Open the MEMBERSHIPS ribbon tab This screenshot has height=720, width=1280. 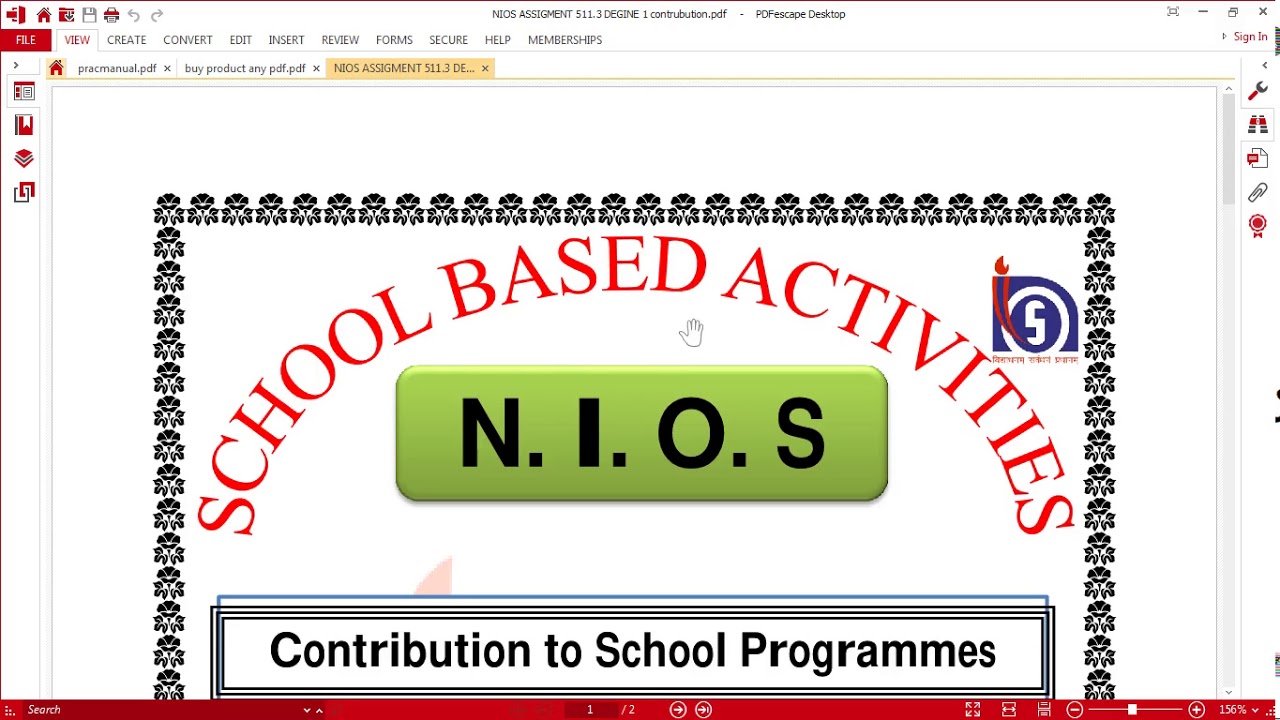[x=565, y=40]
